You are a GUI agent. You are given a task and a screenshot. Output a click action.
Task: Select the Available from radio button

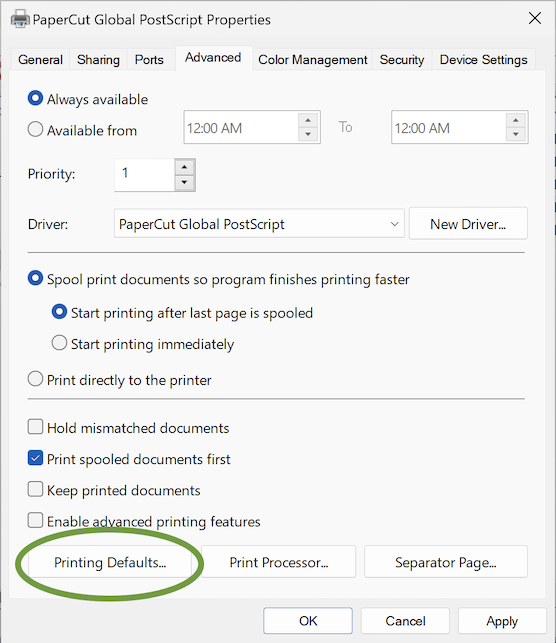point(35,129)
